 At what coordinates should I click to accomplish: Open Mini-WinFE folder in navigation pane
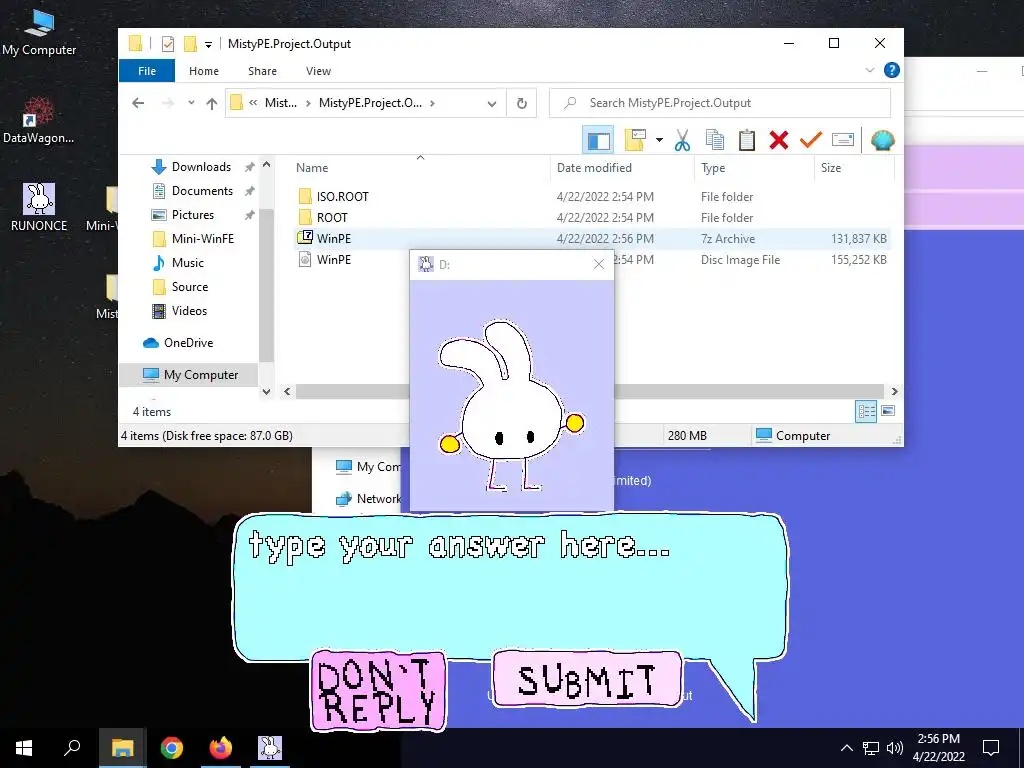coord(202,238)
